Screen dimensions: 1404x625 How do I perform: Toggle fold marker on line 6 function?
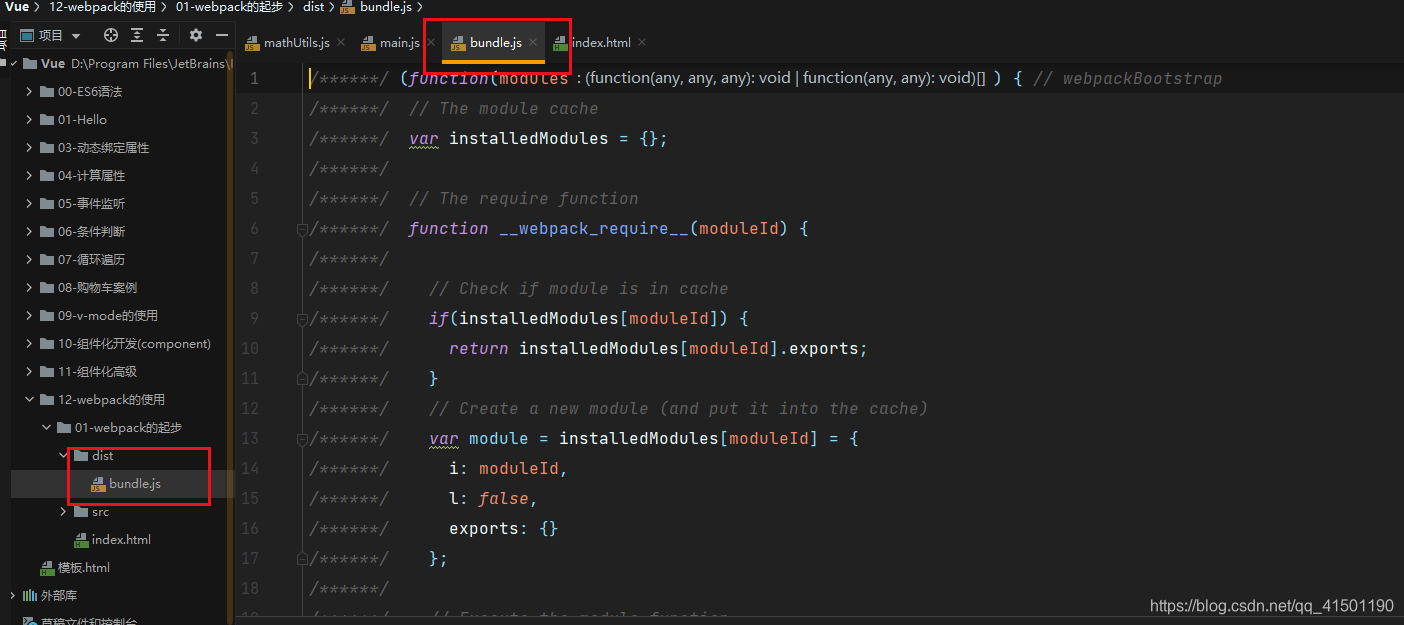click(301, 229)
